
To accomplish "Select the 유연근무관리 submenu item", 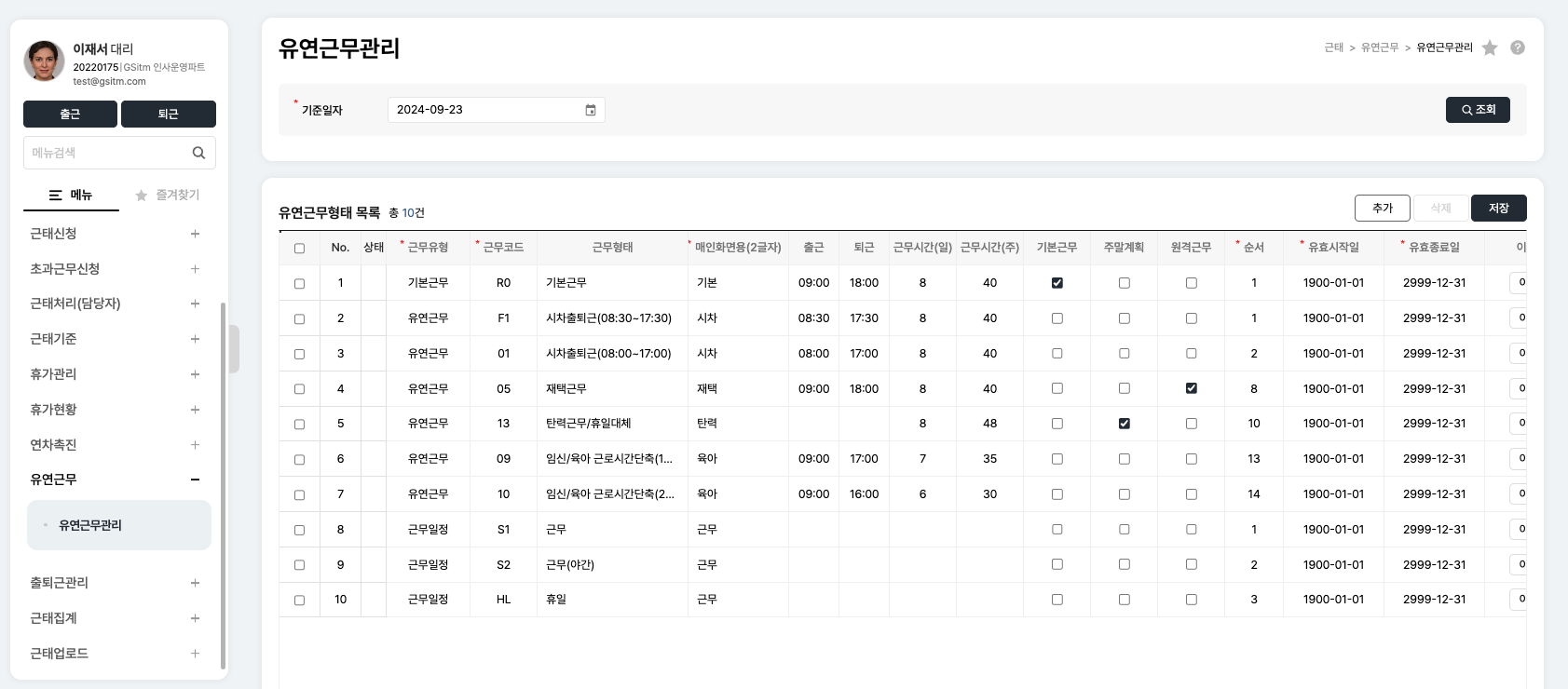I will click(90, 525).
